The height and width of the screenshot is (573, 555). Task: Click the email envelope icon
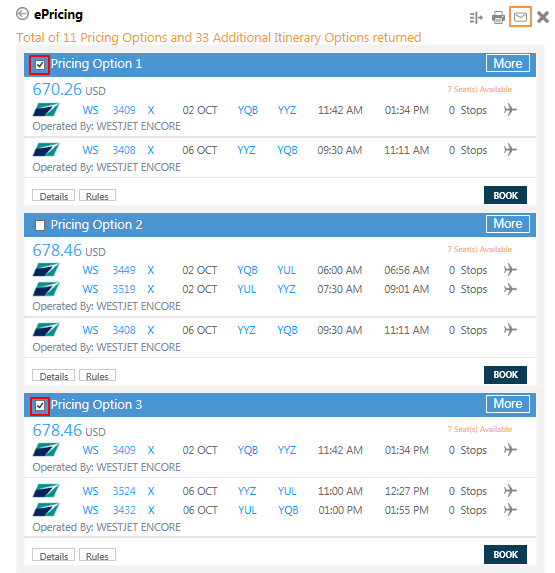[520, 17]
